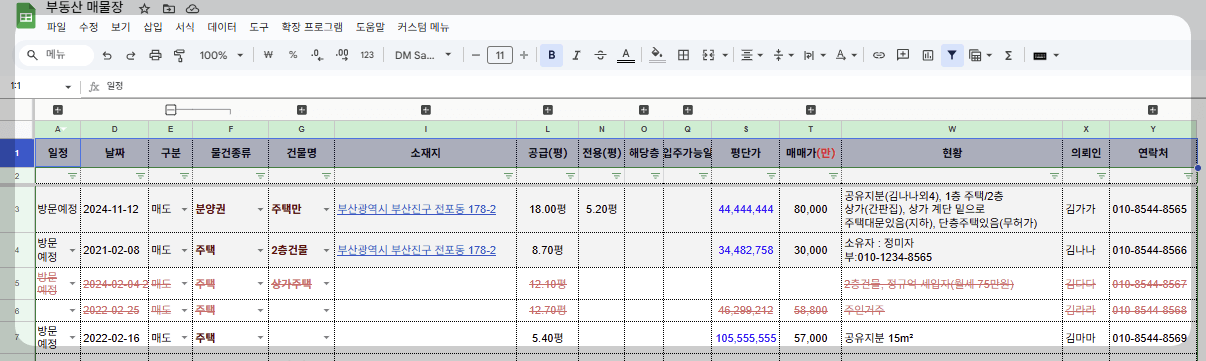Move the document to a folder
The width and height of the screenshot is (1206, 361).
(x=169, y=8)
